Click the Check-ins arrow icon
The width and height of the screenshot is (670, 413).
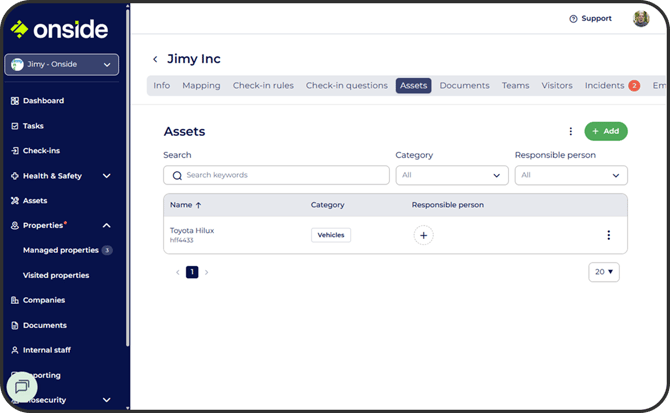tap(15, 151)
